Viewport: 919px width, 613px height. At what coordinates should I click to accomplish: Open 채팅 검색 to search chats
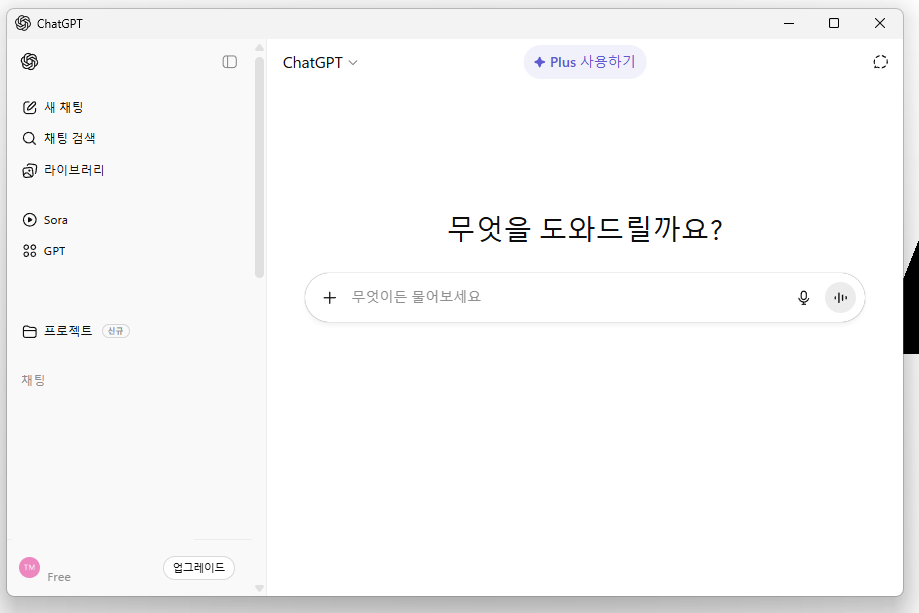[x=59, y=138]
